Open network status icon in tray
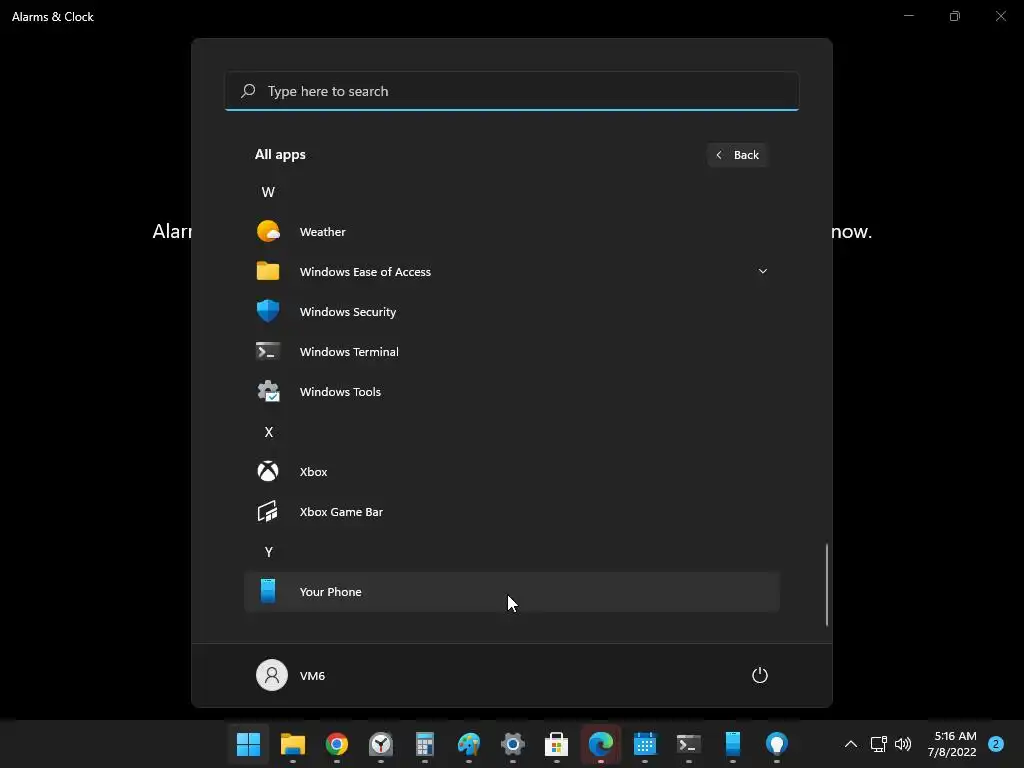 click(878, 744)
